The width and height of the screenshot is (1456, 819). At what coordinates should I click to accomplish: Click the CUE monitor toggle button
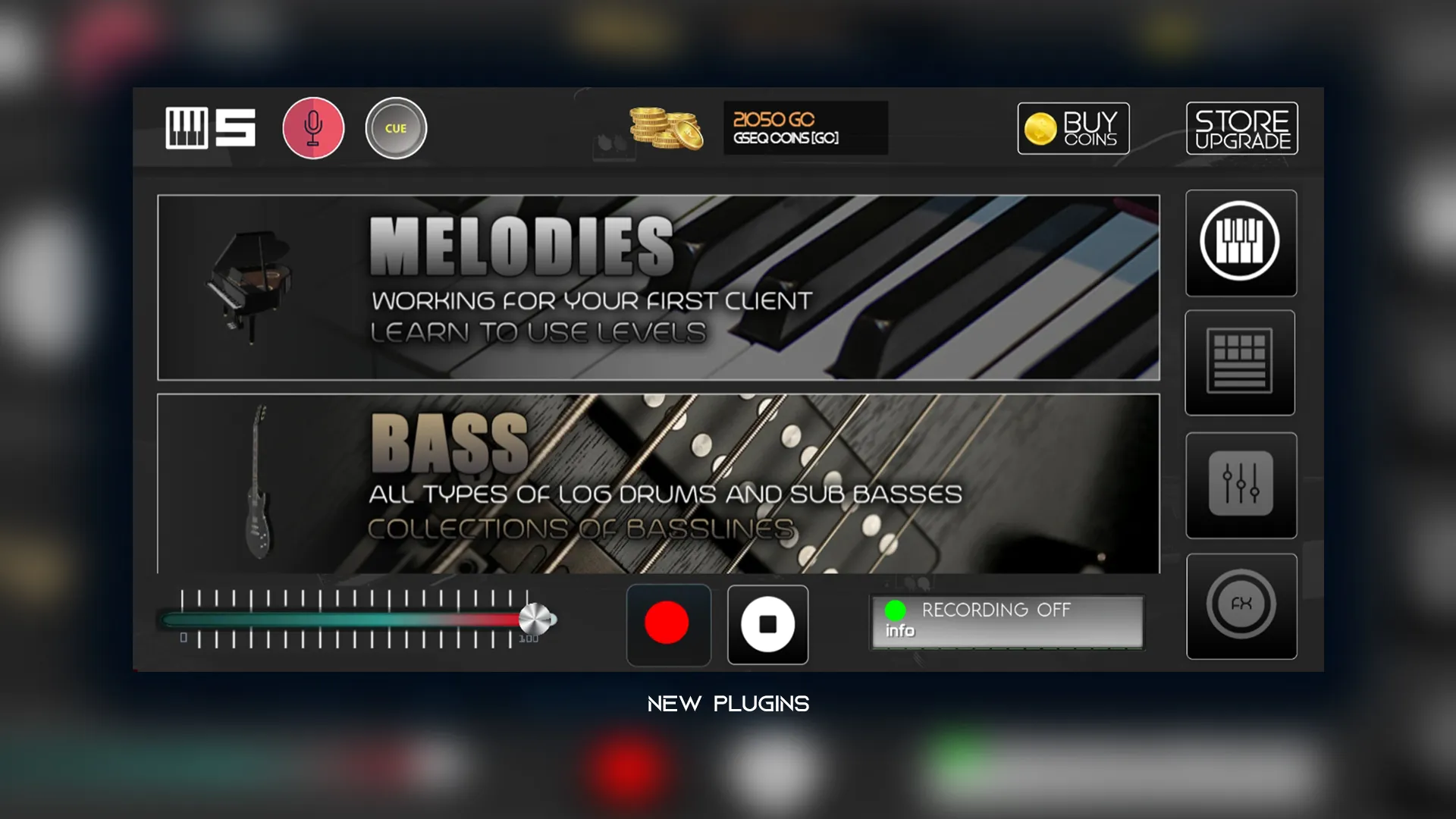tap(397, 128)
